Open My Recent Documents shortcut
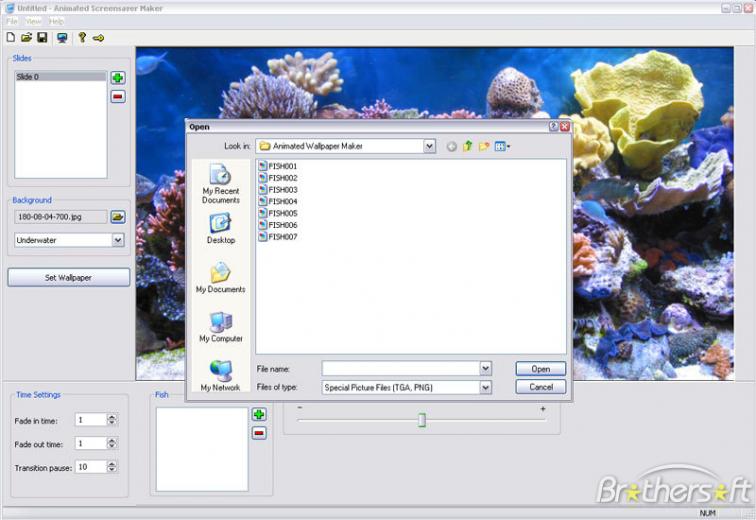Screen dimensions: 756x520 pyautogui.click(x=220, y=184)
